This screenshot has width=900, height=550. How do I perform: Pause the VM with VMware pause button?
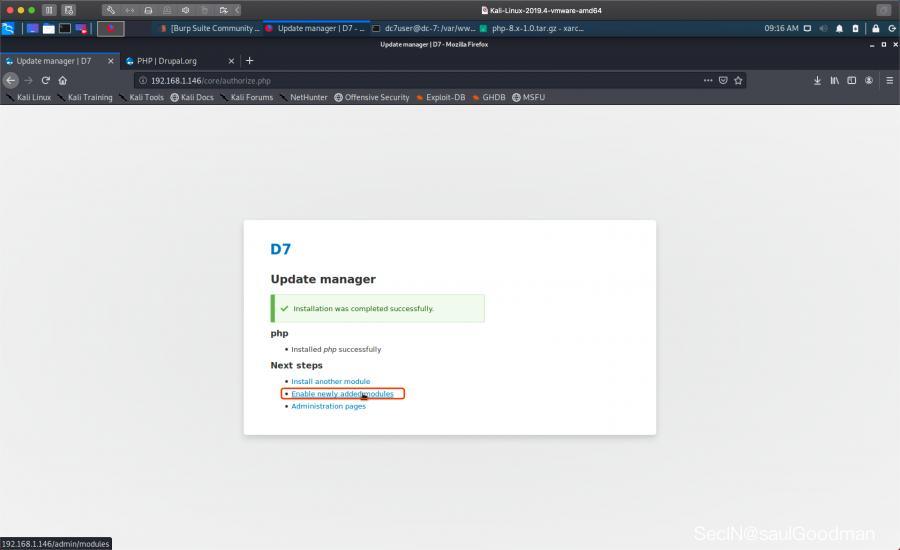pos(48,10)
